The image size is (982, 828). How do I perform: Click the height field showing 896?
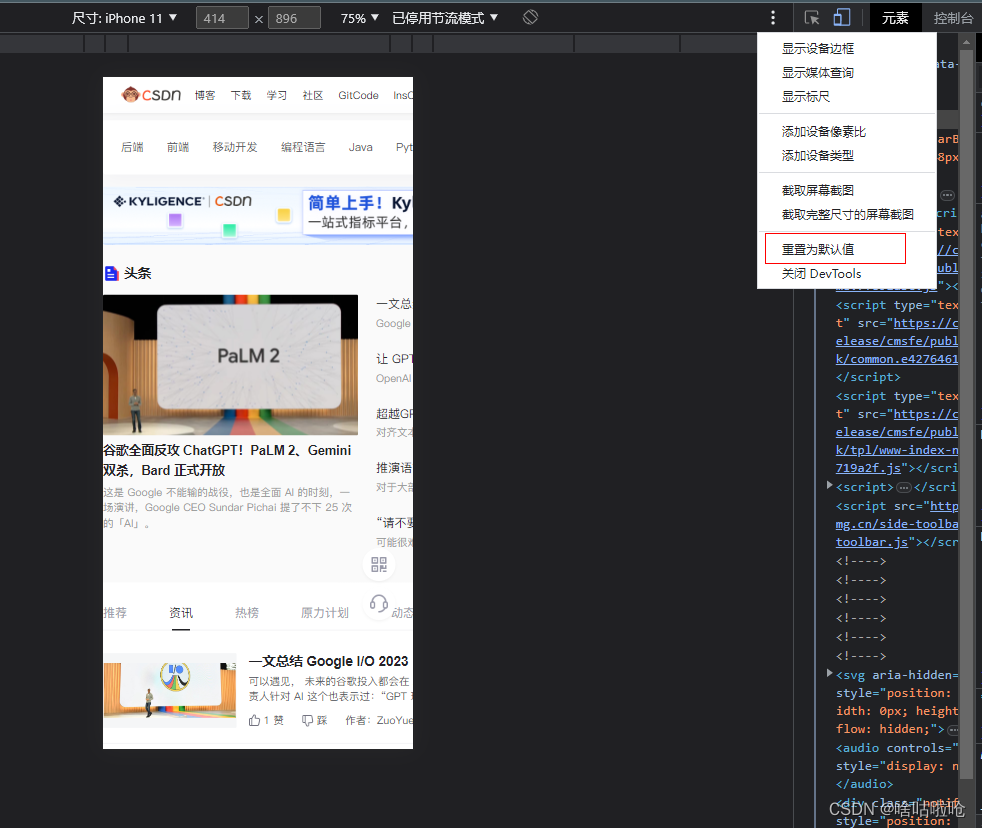click(x=294, y=18)
